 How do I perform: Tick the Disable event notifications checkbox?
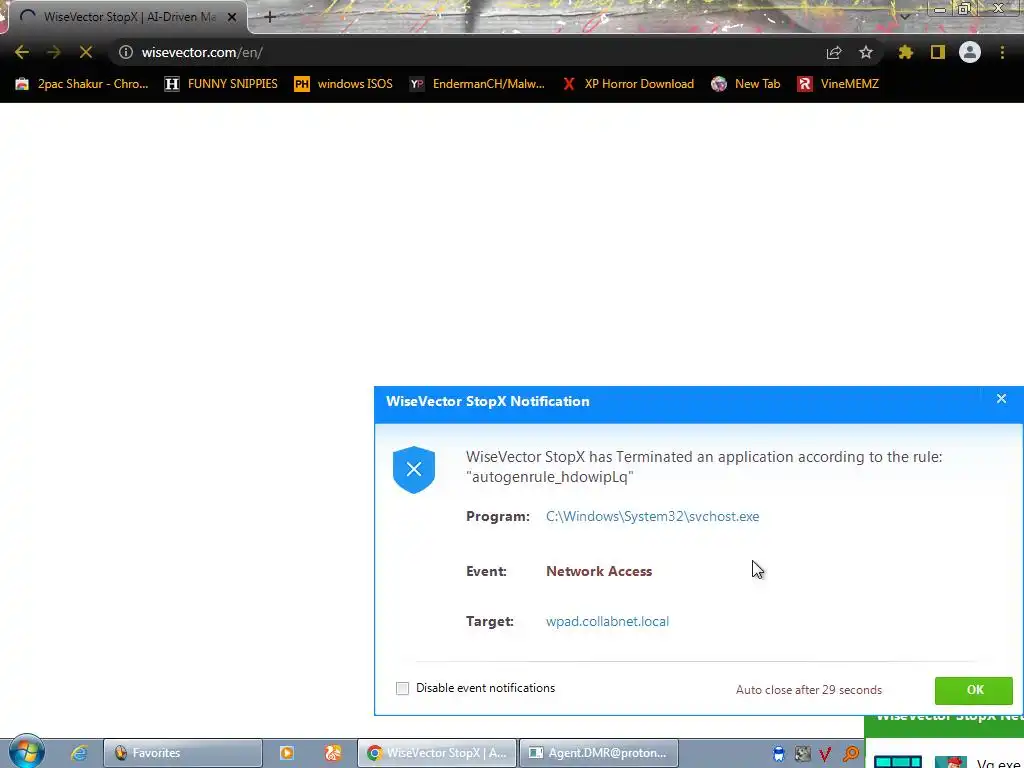point(402,688)
